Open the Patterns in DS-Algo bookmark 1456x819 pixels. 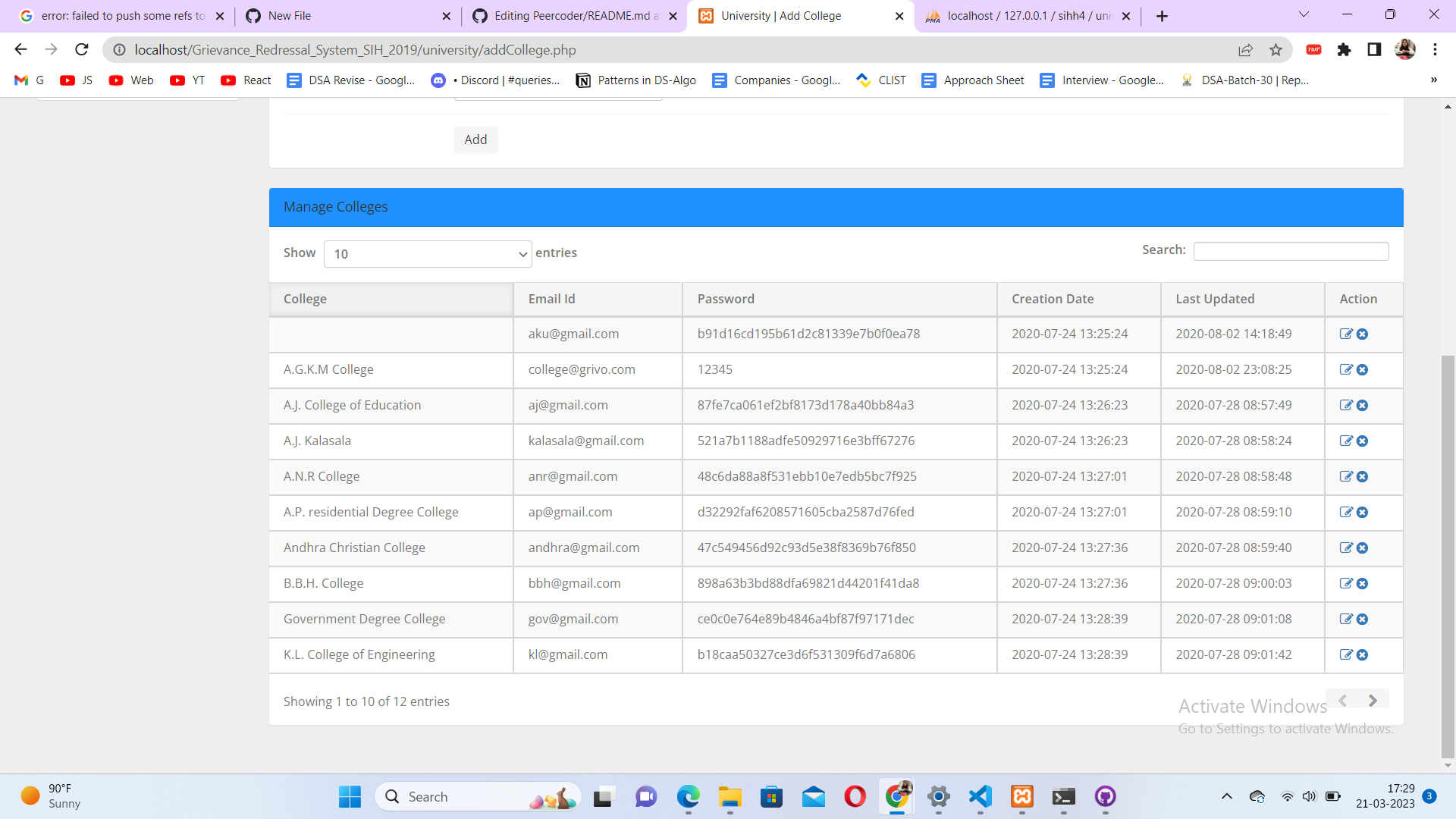pyautogui.click(x=635, y=80)
